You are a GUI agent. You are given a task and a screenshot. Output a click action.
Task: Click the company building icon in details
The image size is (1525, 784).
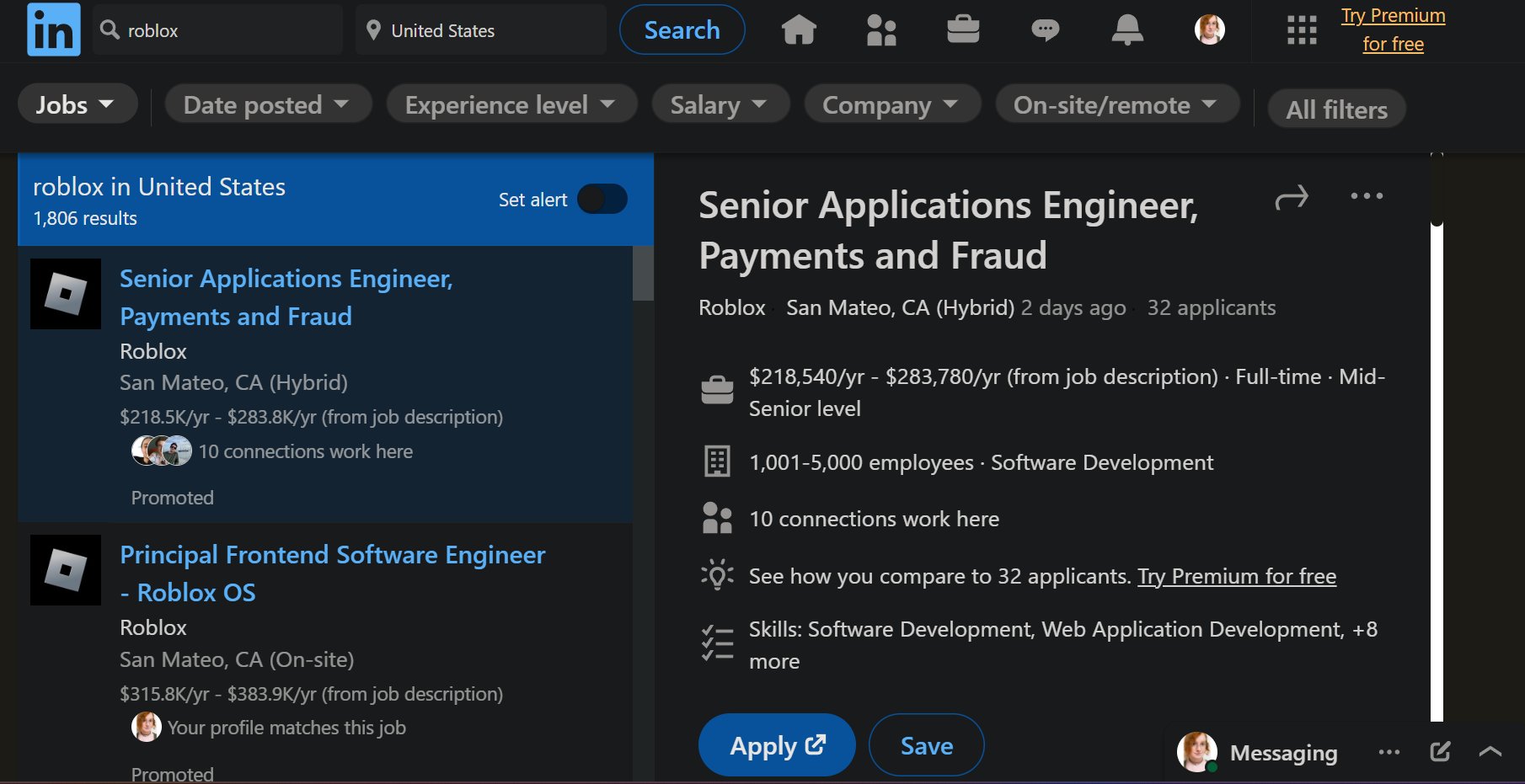pyautogui.click(x=717, y=461)
